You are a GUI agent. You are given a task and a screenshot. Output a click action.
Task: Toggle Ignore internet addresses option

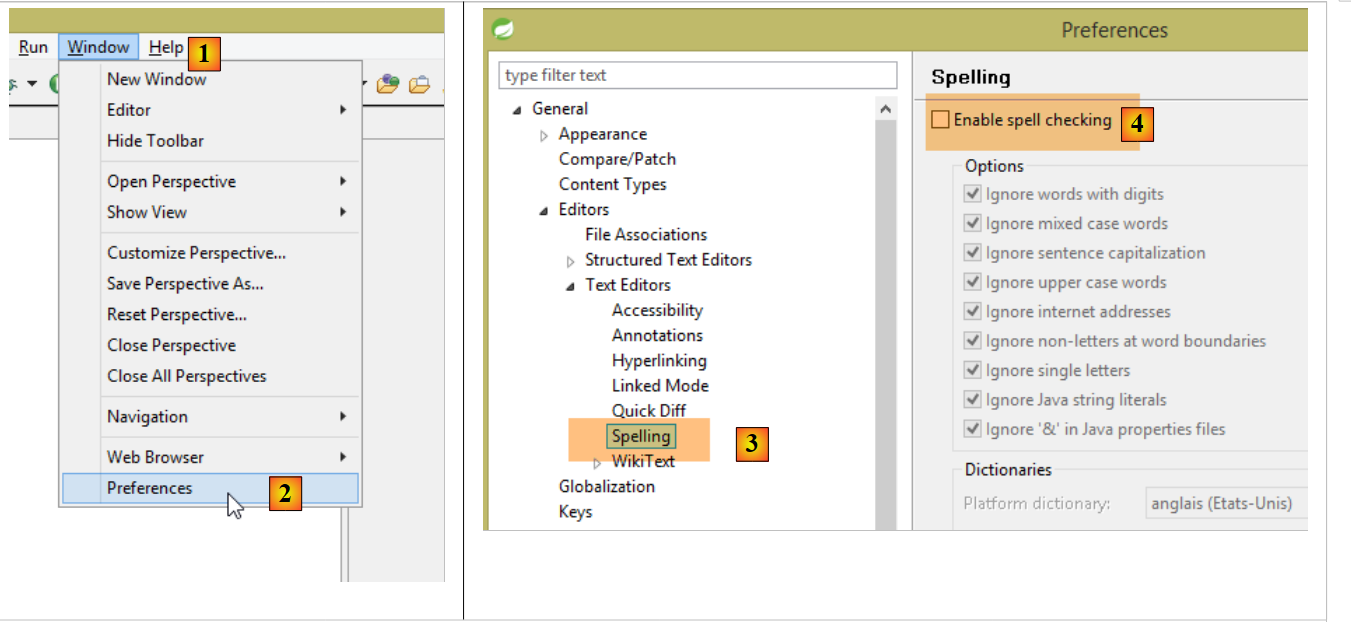(972, 312)
